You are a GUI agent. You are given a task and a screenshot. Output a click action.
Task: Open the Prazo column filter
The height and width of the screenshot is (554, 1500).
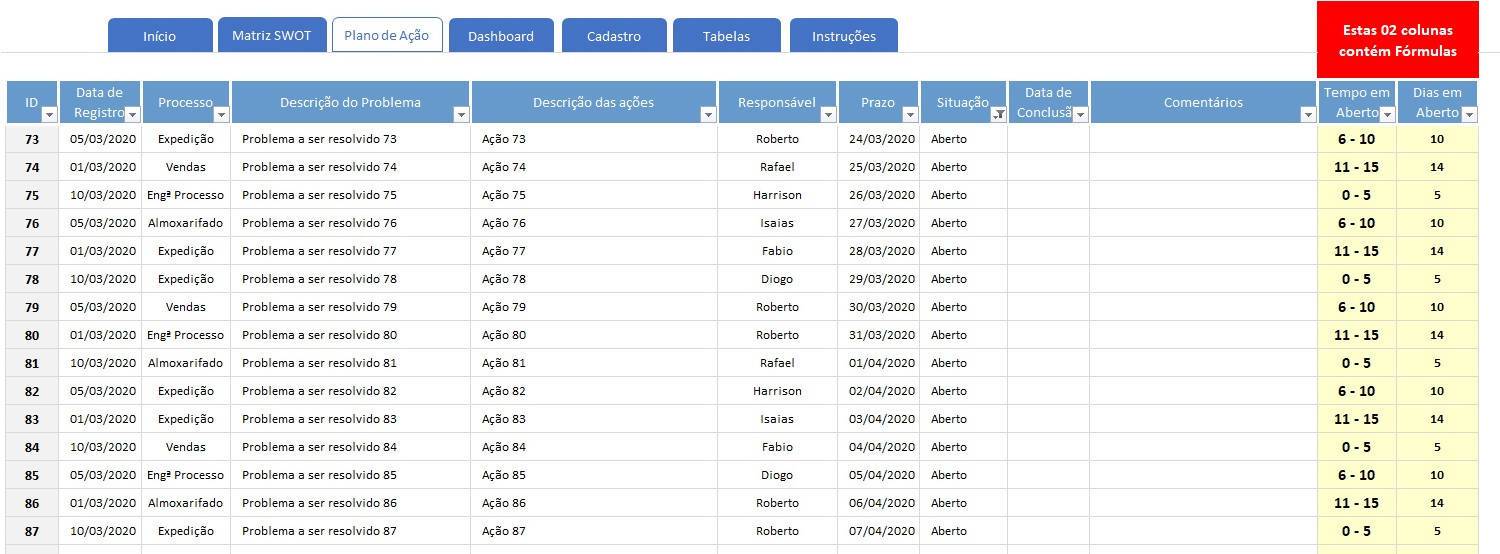(911, 115)
